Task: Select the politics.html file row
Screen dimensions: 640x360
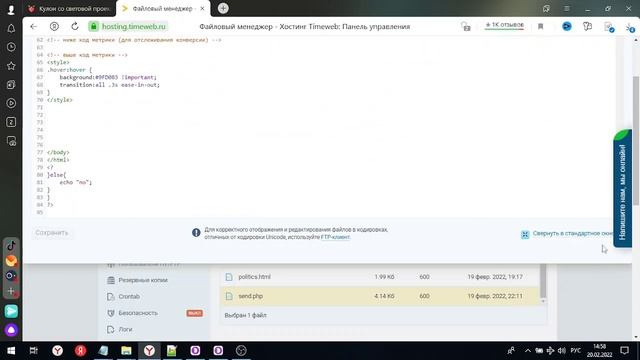Action: point(380,277)
